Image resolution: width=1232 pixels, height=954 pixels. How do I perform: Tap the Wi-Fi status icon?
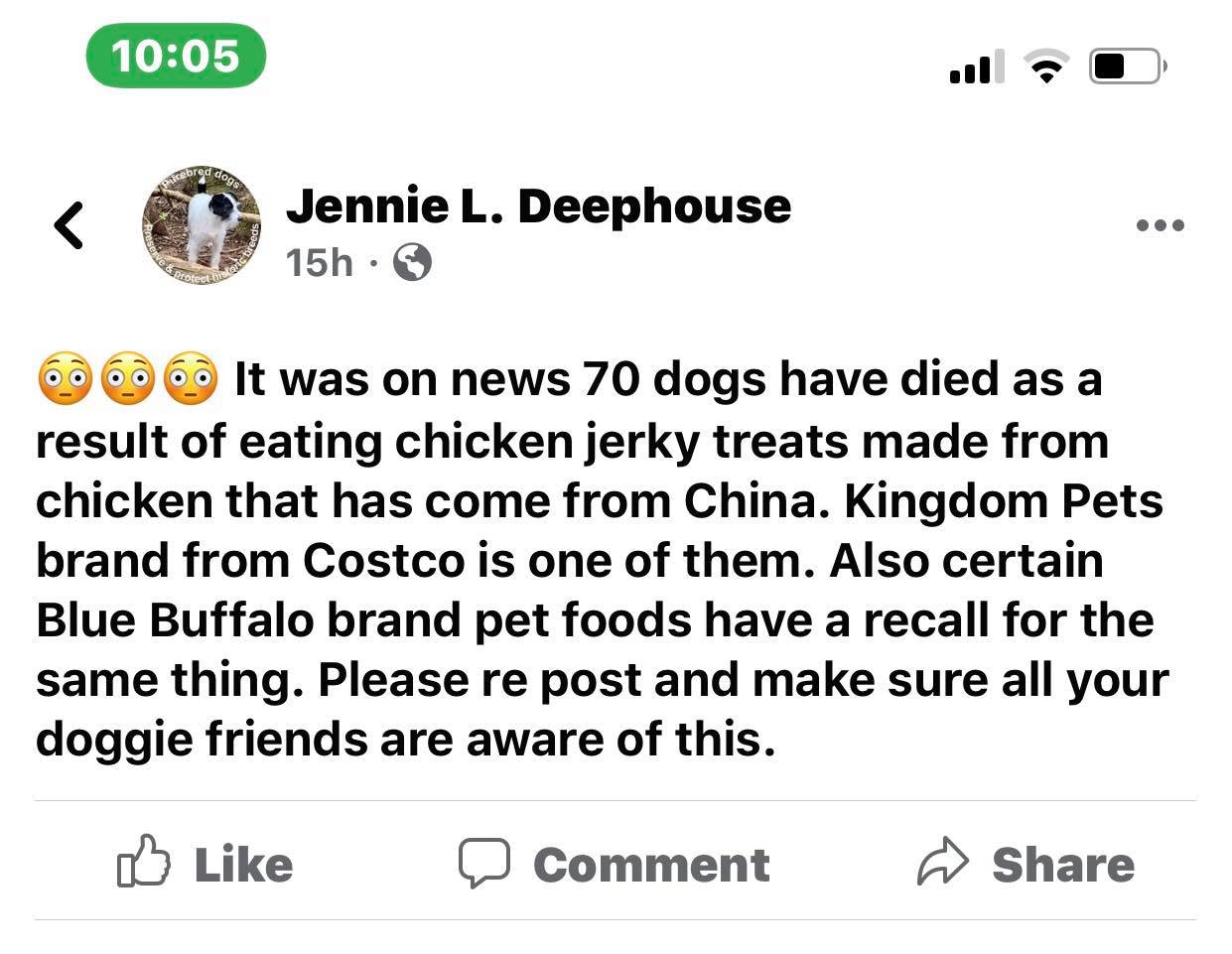1046,67
